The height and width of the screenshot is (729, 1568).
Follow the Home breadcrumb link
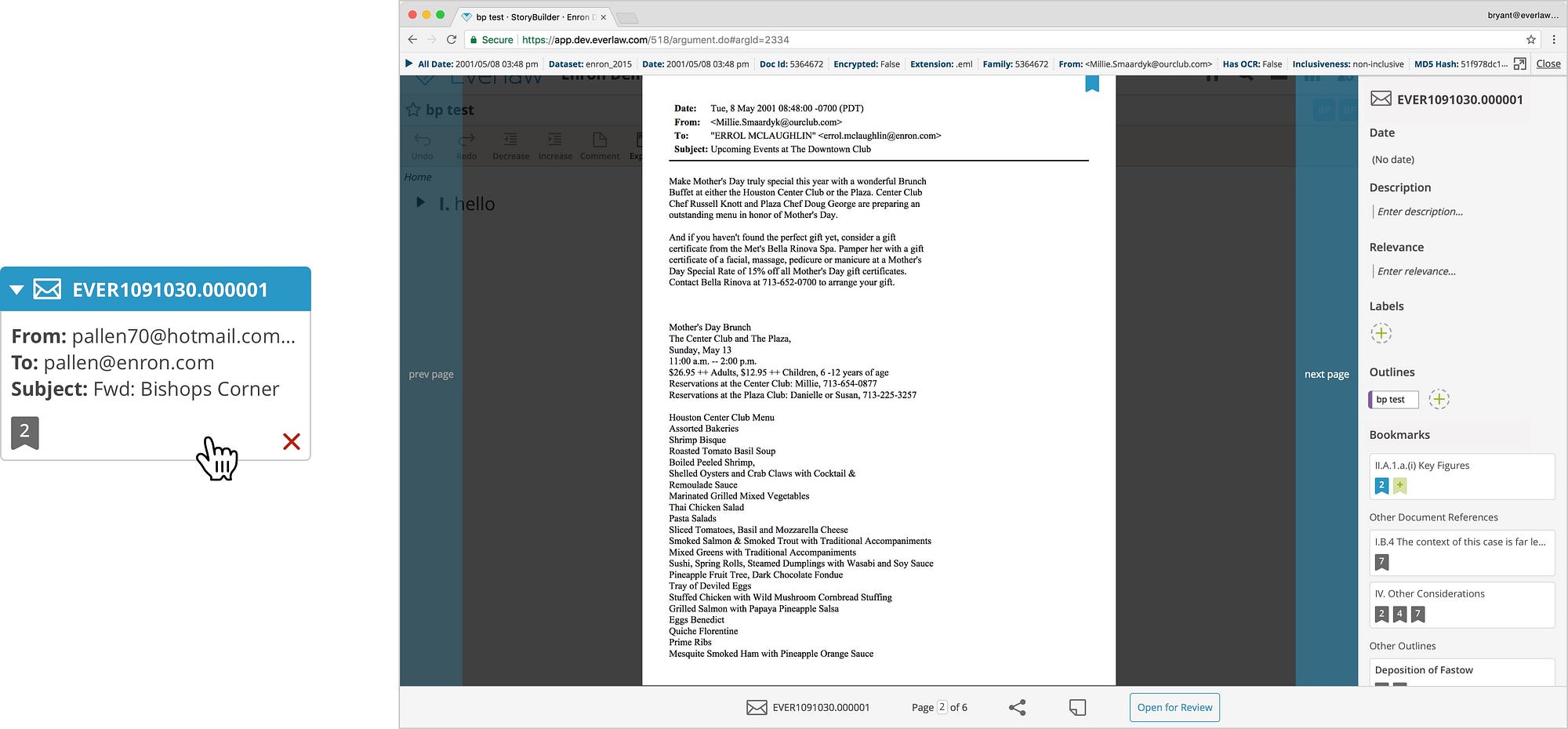[418, 177]
